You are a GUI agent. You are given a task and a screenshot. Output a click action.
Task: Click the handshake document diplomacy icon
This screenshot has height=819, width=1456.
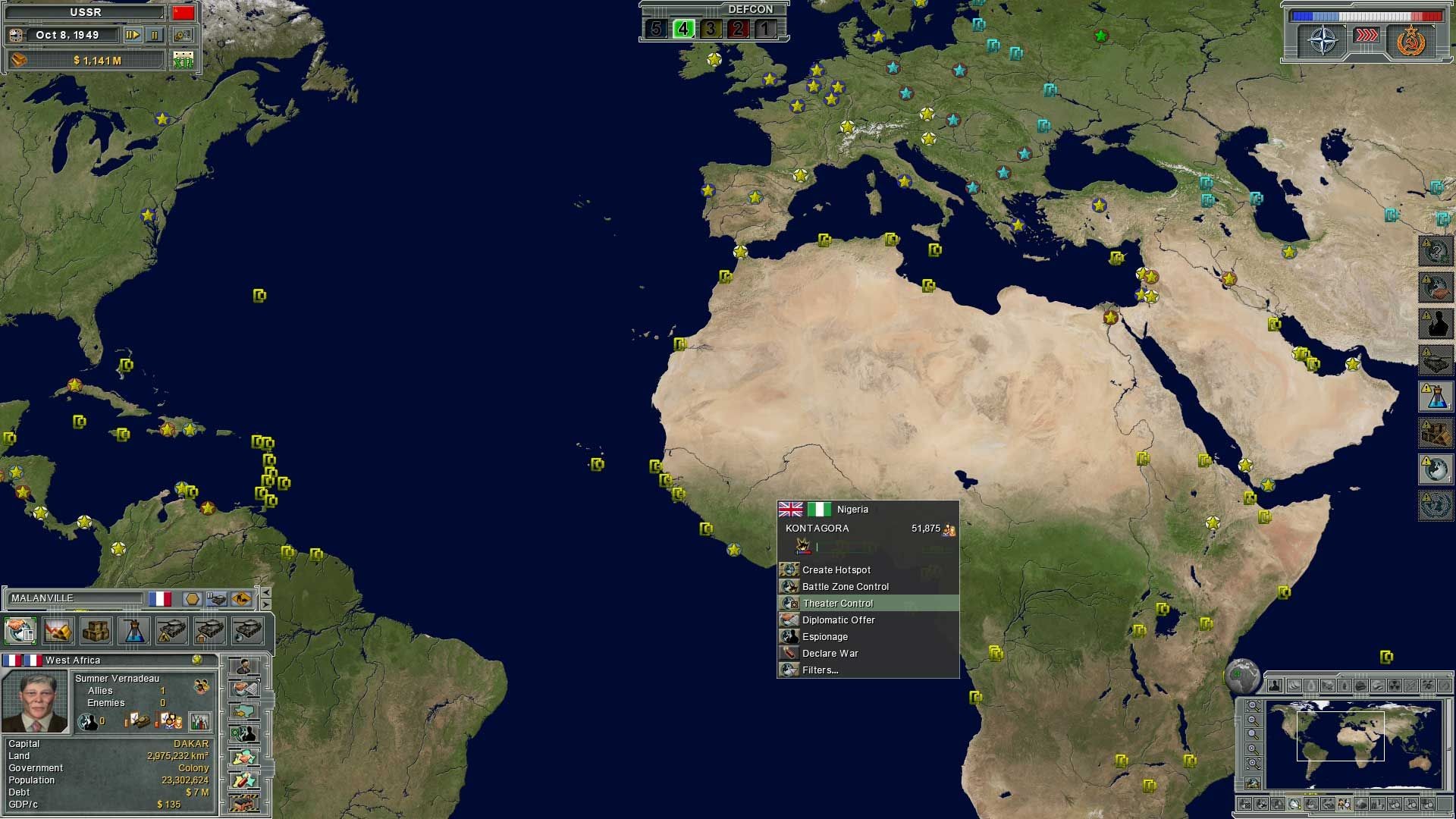pos(244,689)
